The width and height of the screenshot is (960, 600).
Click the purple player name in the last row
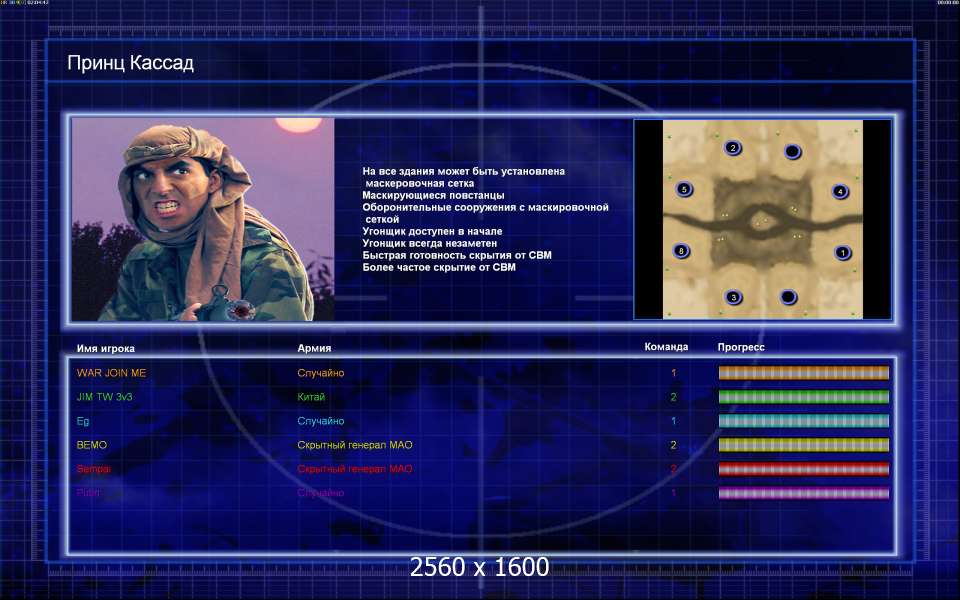coord(88,493)
